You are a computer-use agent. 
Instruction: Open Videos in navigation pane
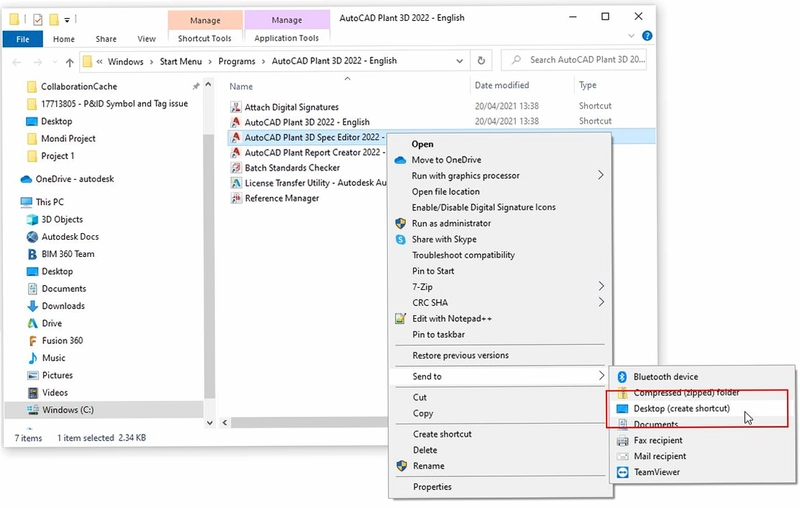click(55, 393)
